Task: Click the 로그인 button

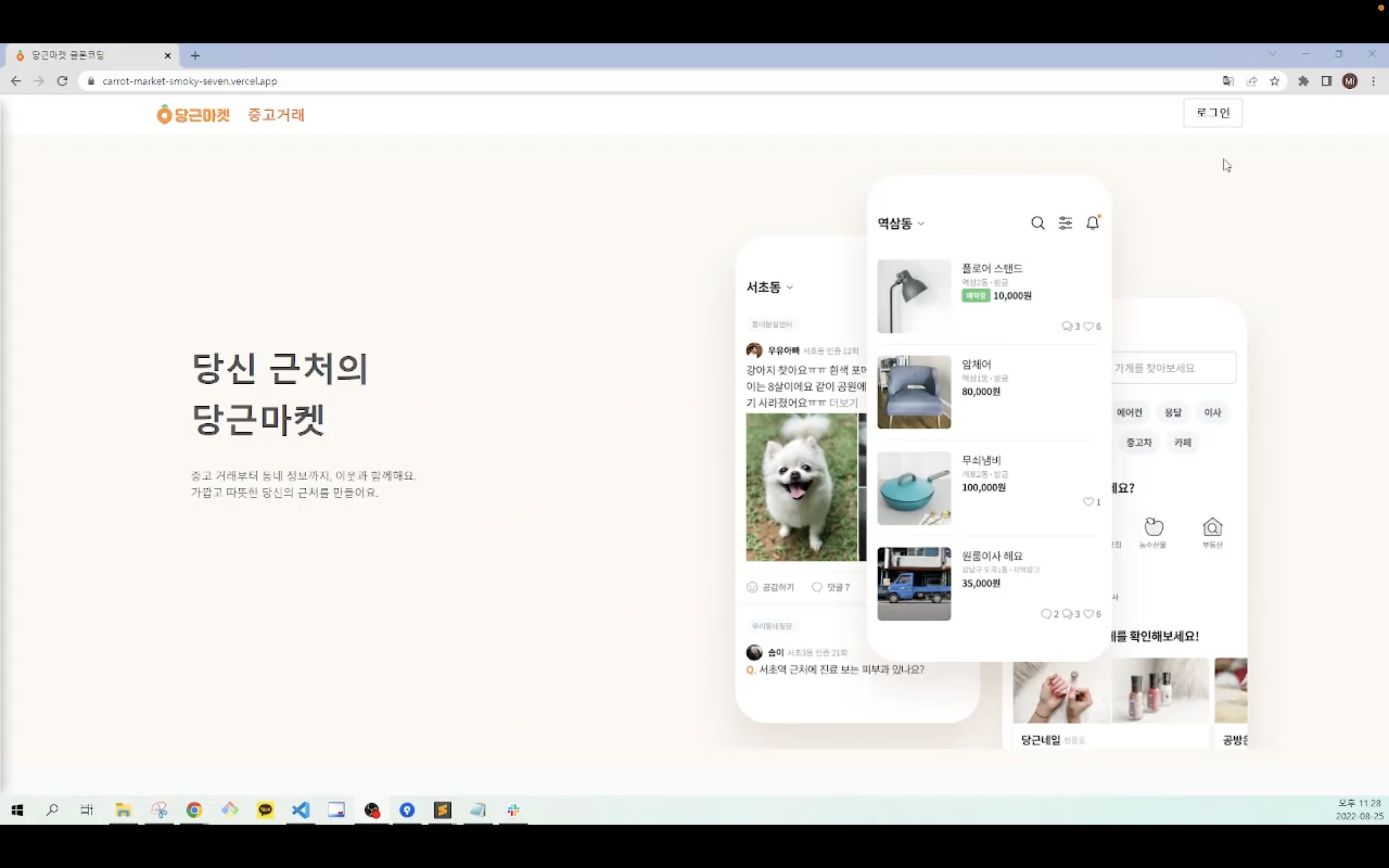Action: pos(1212,113)
